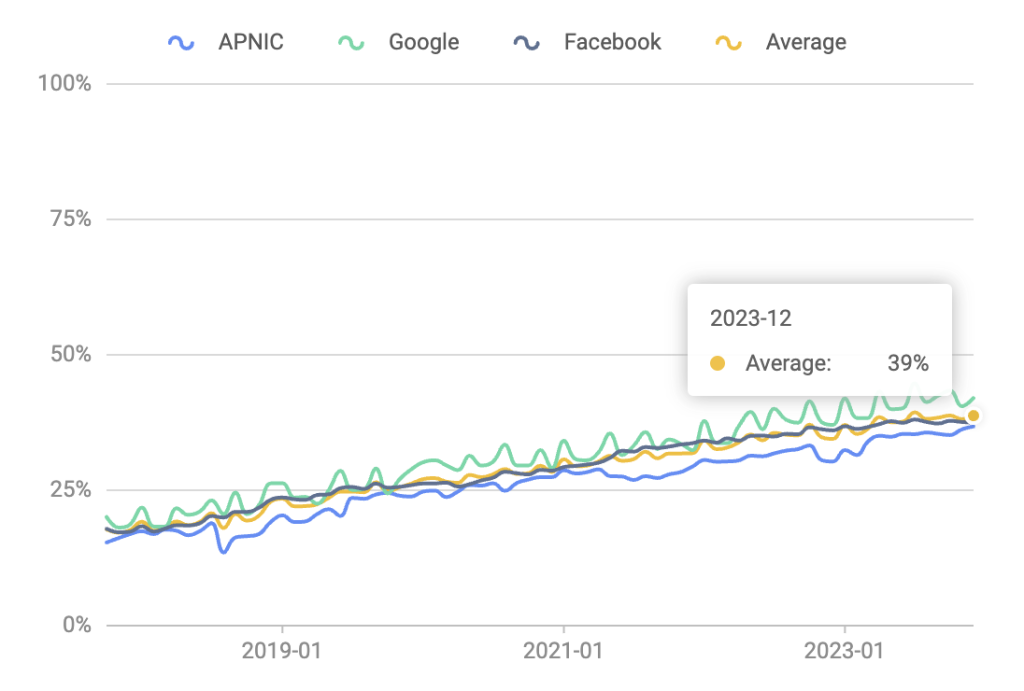This screenshot has height=691, width=1024.
Task: Select the 2021-01 x-axis label
Action: [564, 652]
